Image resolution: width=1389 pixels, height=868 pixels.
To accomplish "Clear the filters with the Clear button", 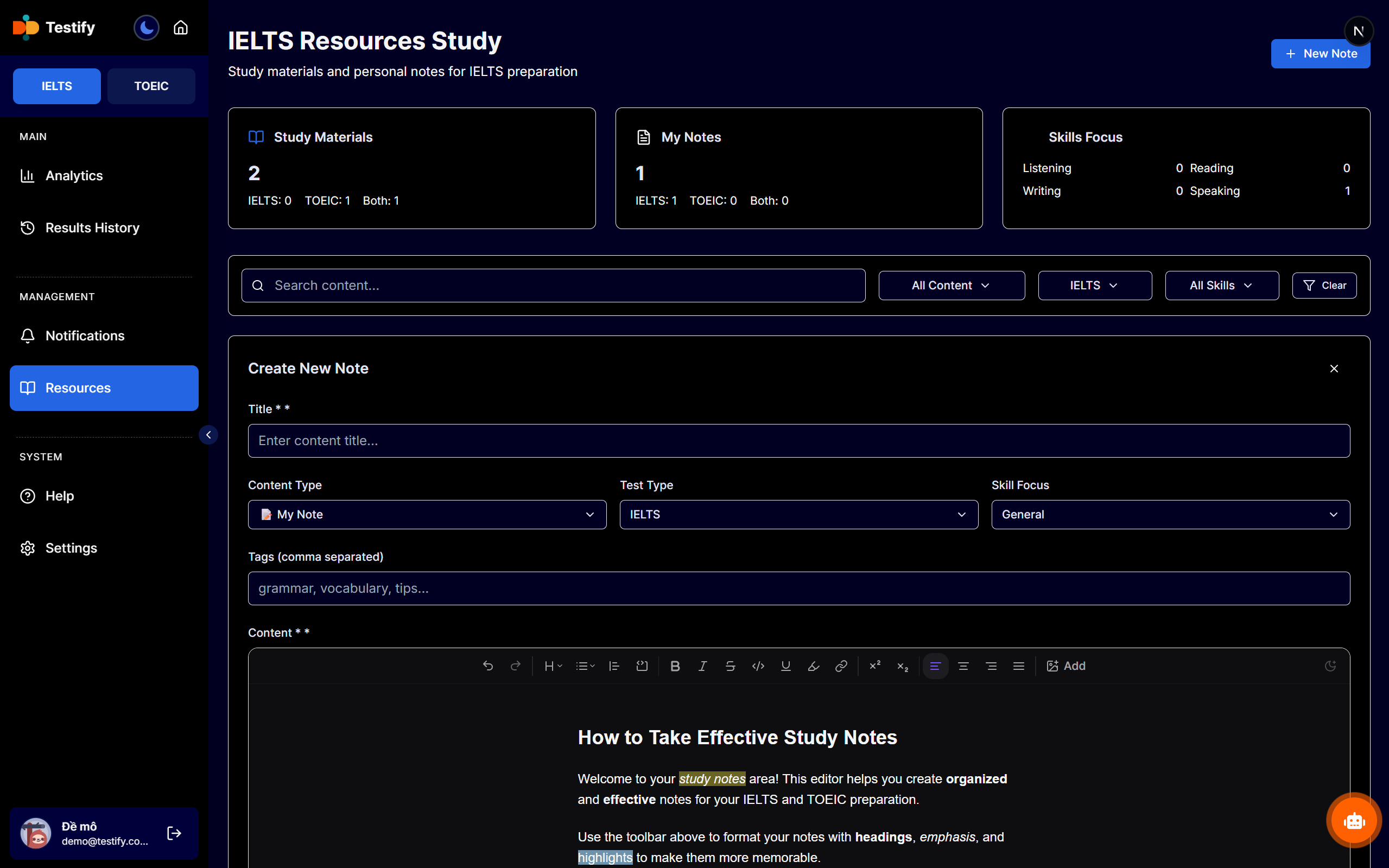I will coord(1324,286).
